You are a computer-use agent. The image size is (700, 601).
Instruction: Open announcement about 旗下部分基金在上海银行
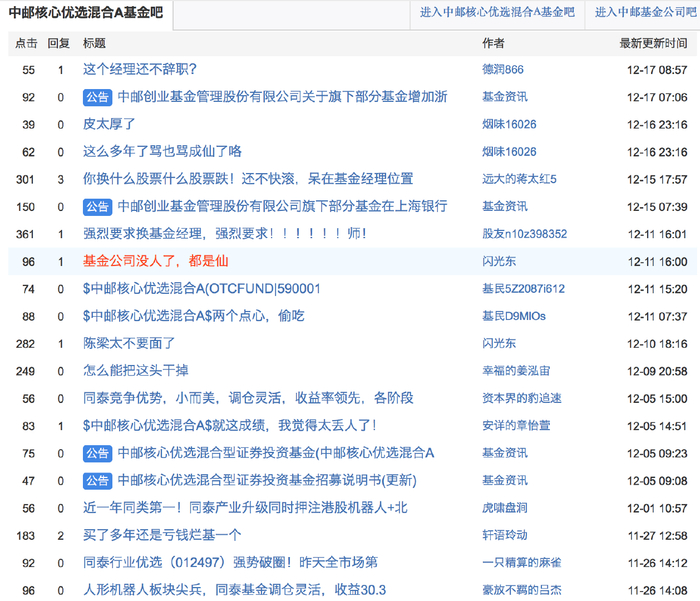point(282,206)
